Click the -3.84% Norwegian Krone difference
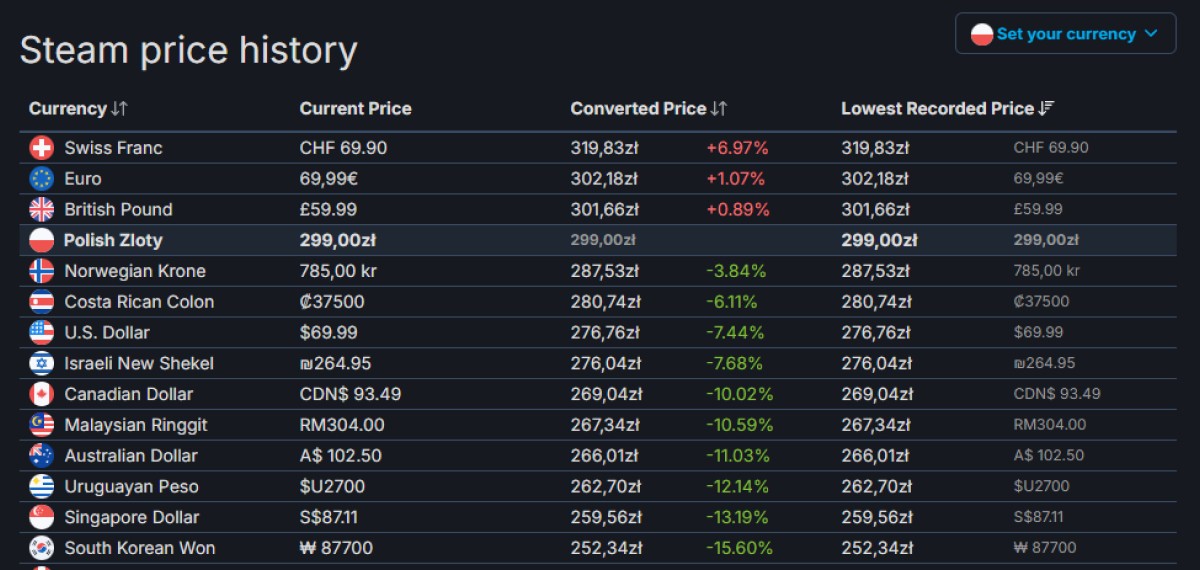This screenshot has width=1200, height=570. point(736,271)
